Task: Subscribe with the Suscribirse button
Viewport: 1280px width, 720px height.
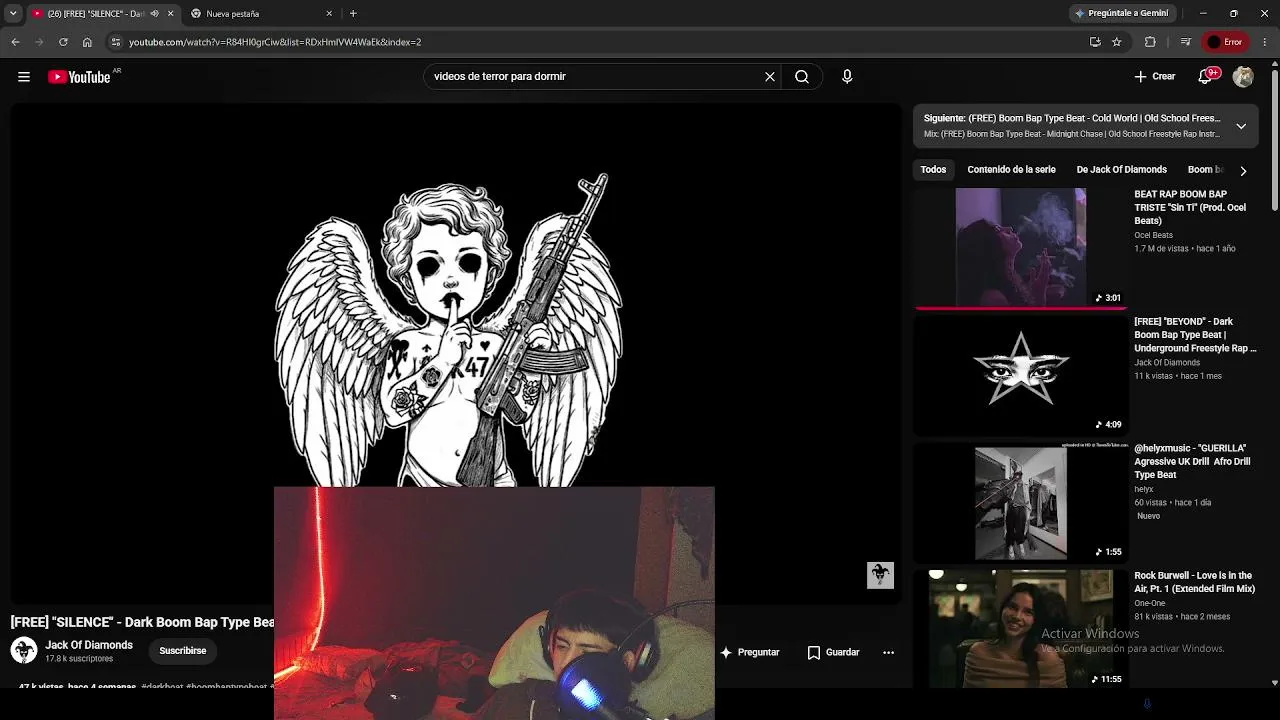Action: (x=183, y=651)
